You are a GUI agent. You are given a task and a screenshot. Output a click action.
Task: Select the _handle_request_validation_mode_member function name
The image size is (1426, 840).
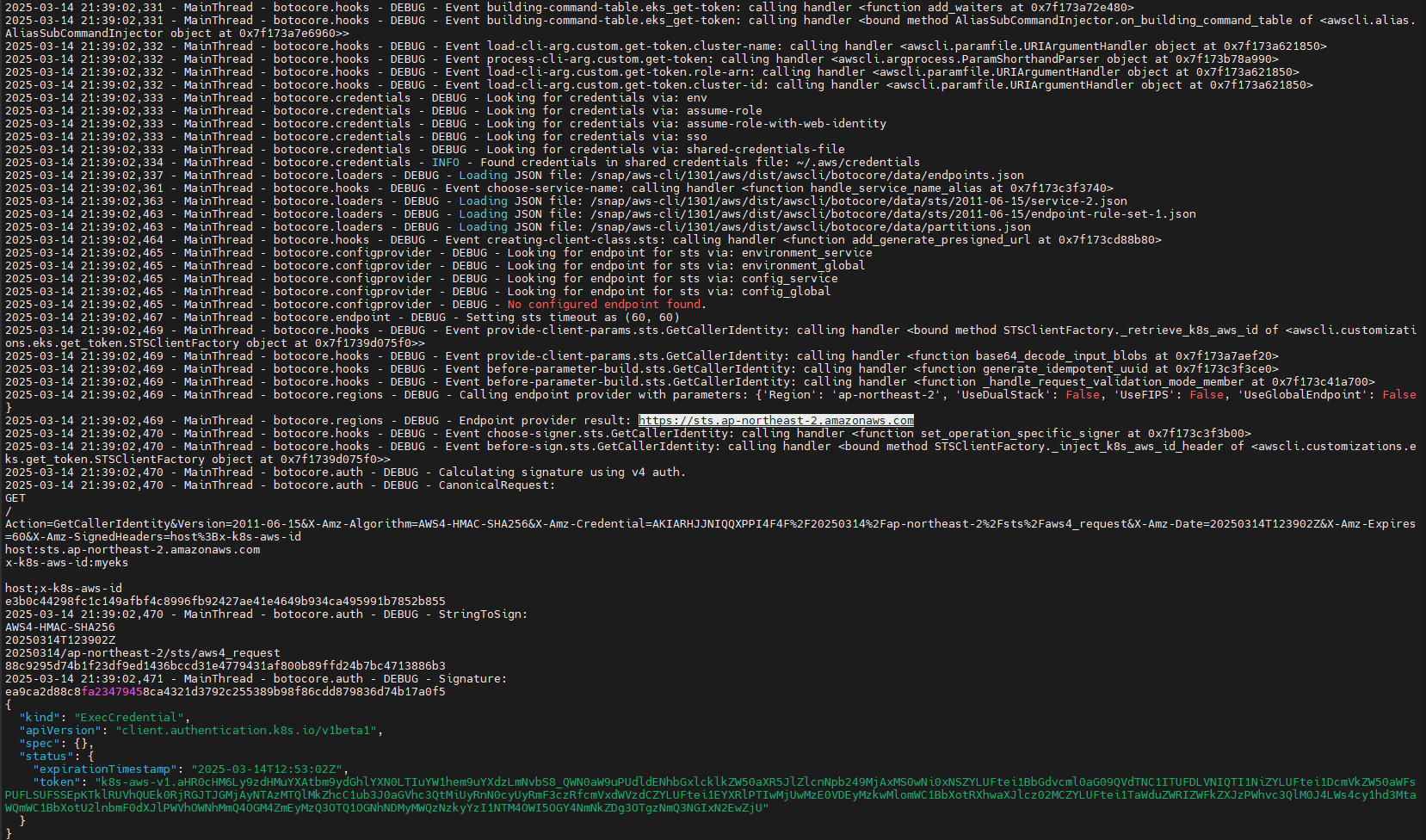pos(1114,381)
